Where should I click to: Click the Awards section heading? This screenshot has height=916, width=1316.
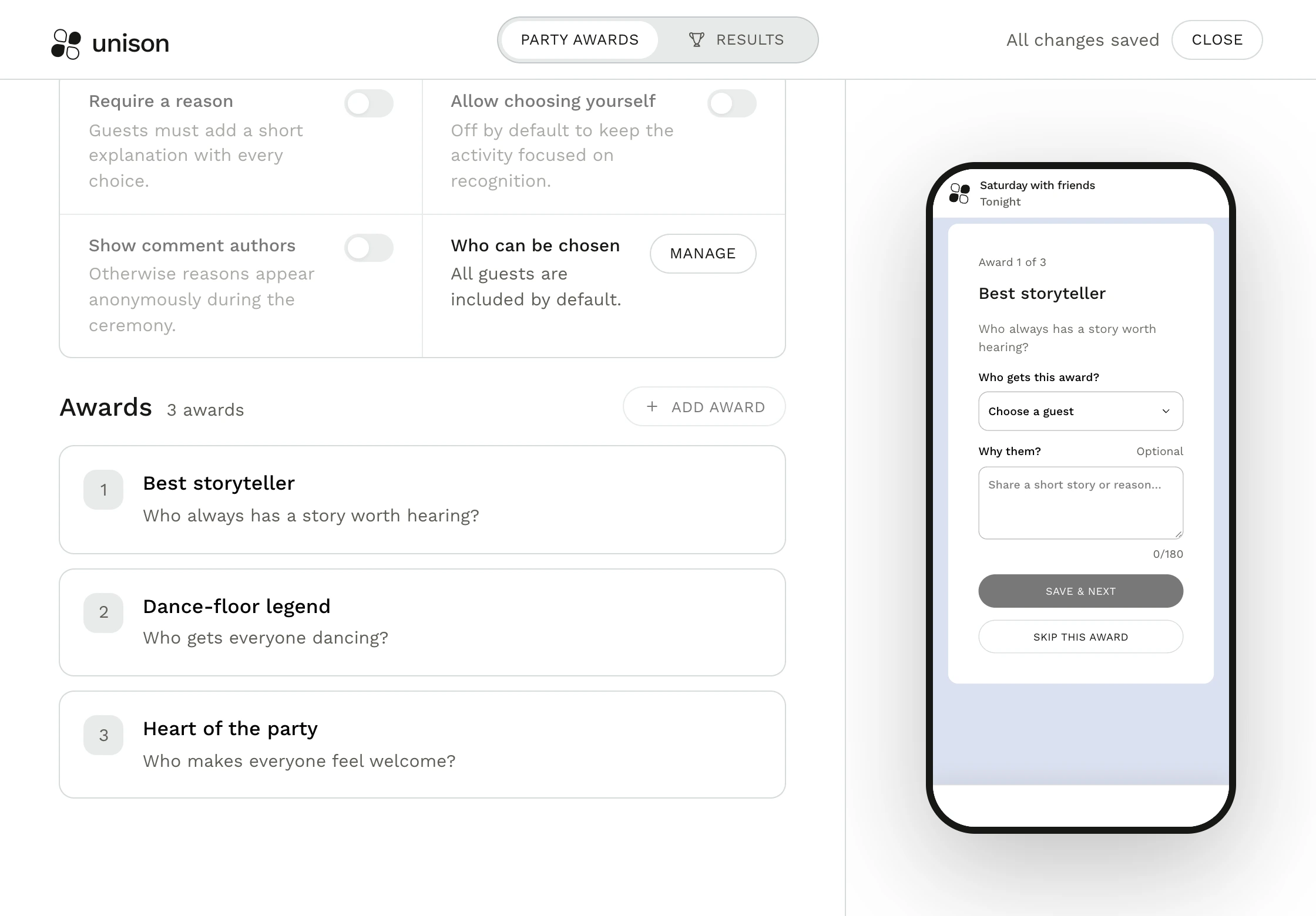point(106,407)
